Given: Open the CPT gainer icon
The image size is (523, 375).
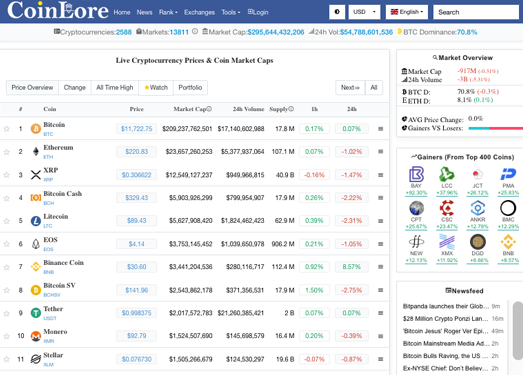Looking at the screenshot, I should pos(416,208).
